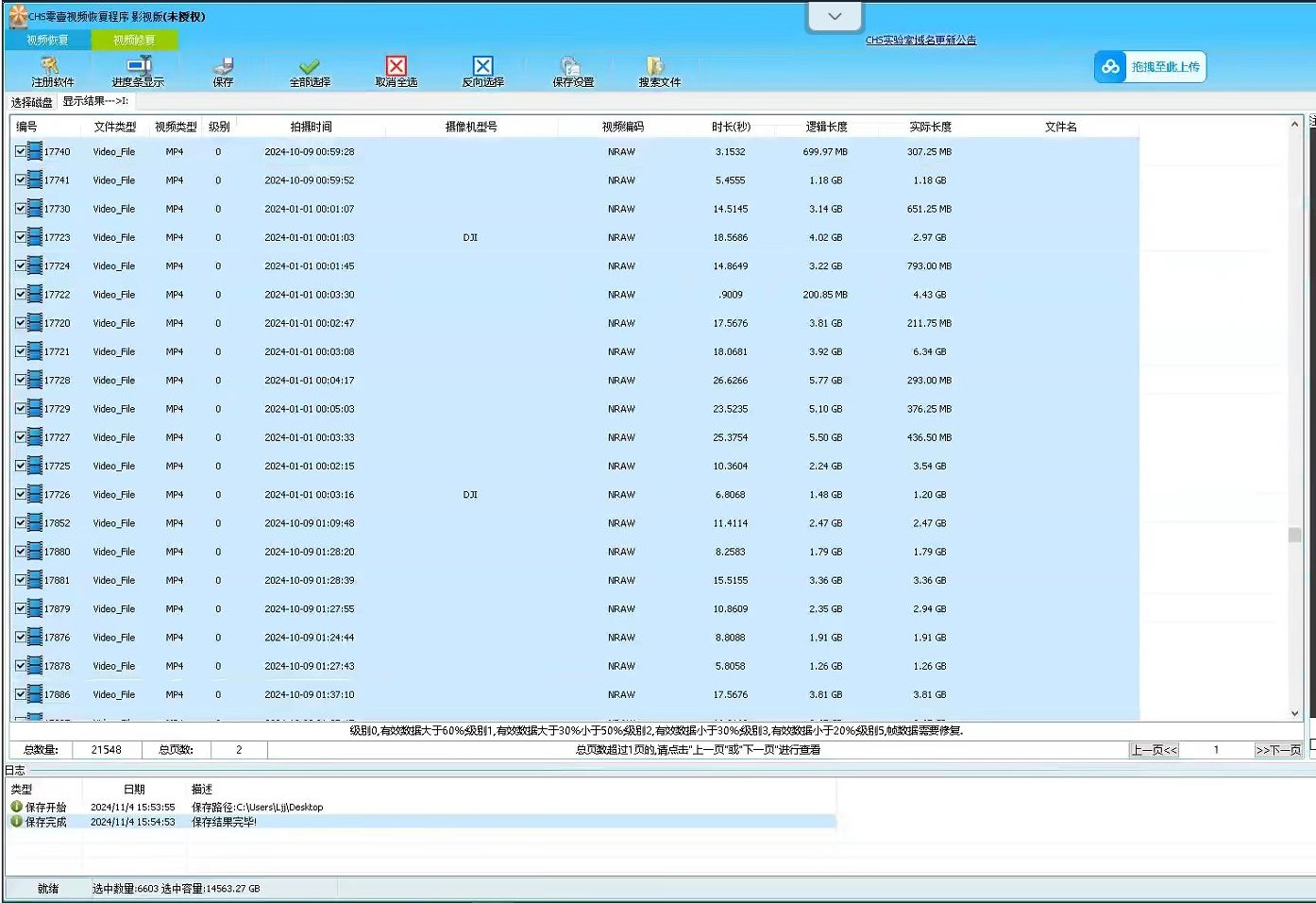This screenshot has height=903, width=1316.
Task: Click the 拖拽至此上传 upload button
Action: pyautogui.click(x=1150, y=67)
